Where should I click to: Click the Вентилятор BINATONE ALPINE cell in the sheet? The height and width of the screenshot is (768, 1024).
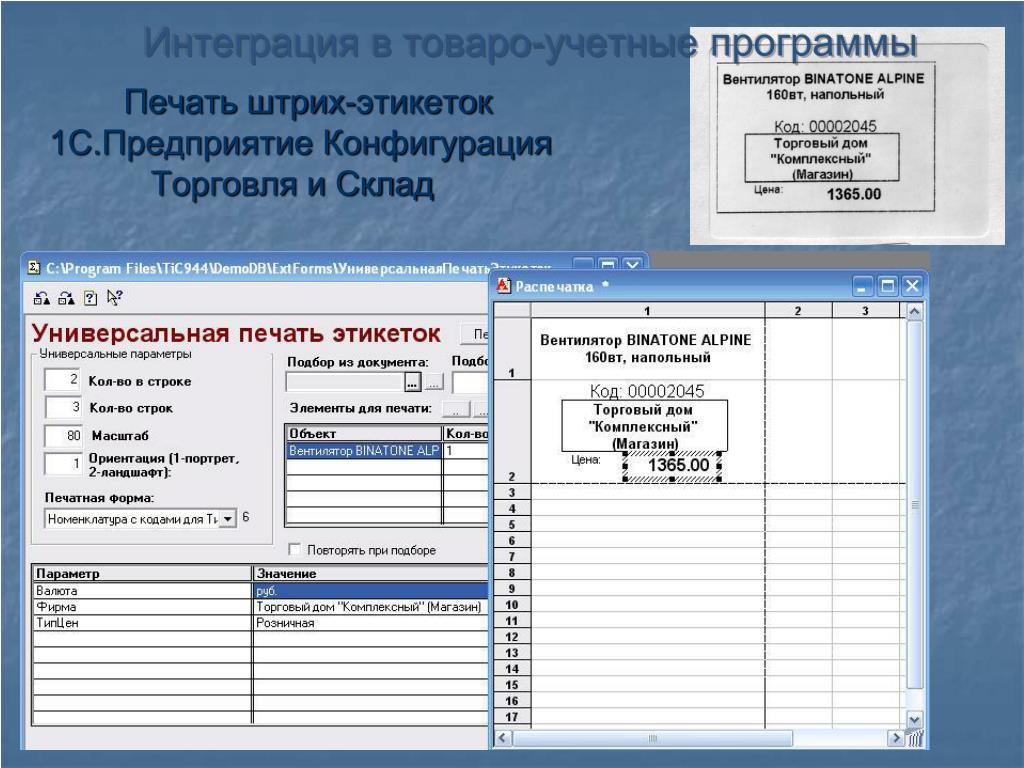coord(647,349)
